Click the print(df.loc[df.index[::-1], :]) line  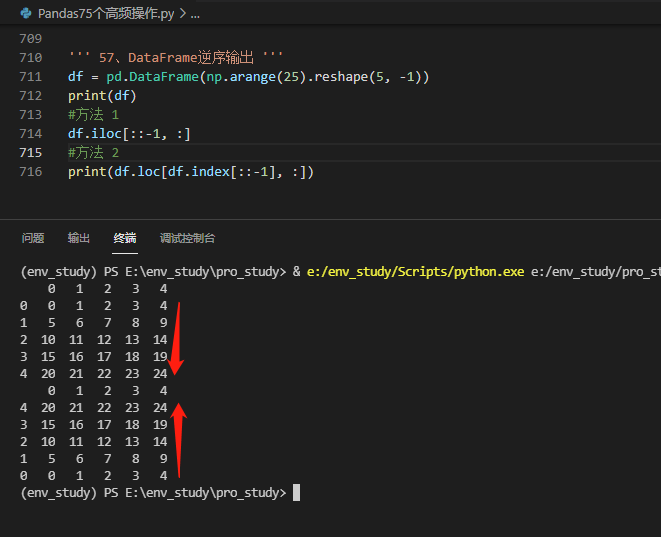point(191,172)
